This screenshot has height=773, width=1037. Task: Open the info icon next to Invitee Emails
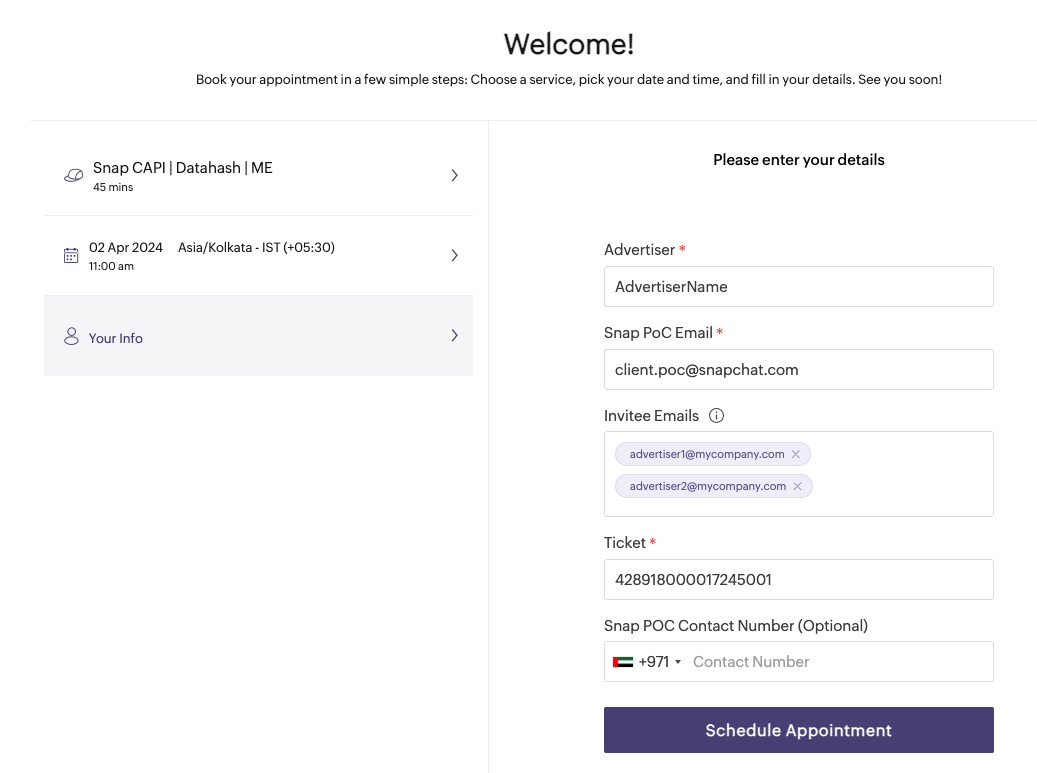pyautogui.click(x=716, y=415)
